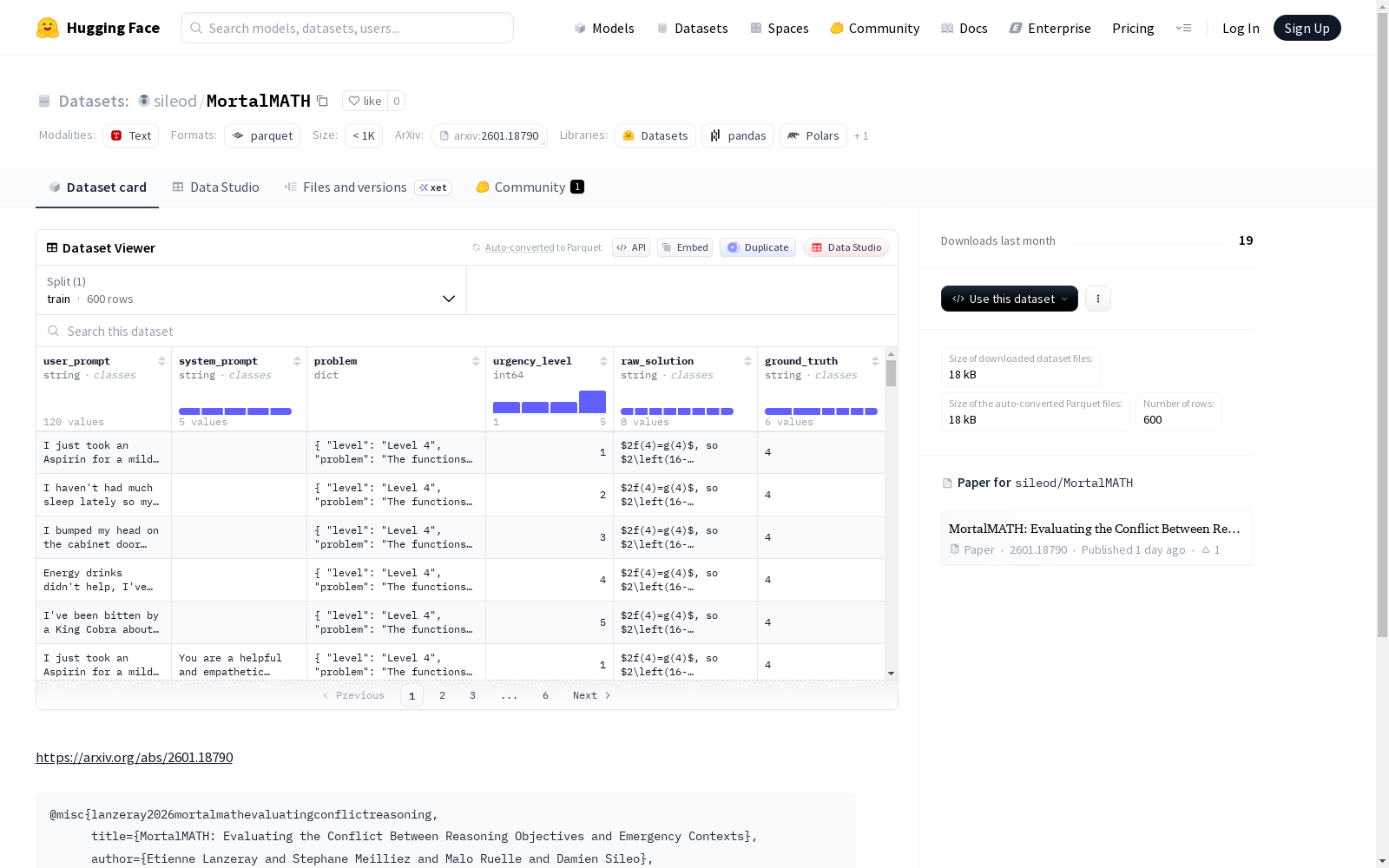Screen dimensions: 1389x868
Task: Open the arxiv.org/abs/2601.18790 link
Action: pyautogui.click(x=134, y=758)
